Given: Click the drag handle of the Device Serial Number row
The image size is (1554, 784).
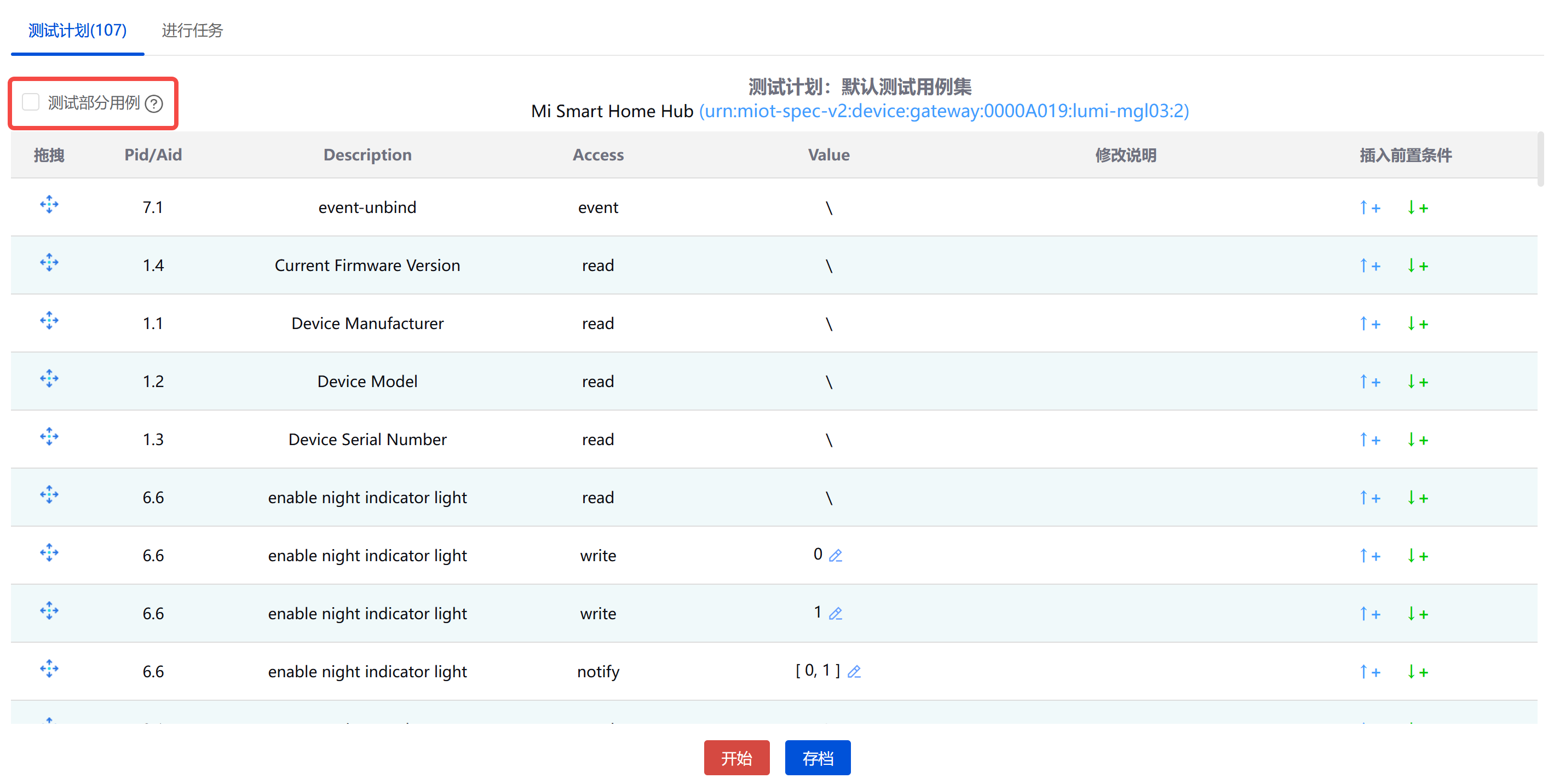Looking at the screenshot, I should [x=49, y=437].
